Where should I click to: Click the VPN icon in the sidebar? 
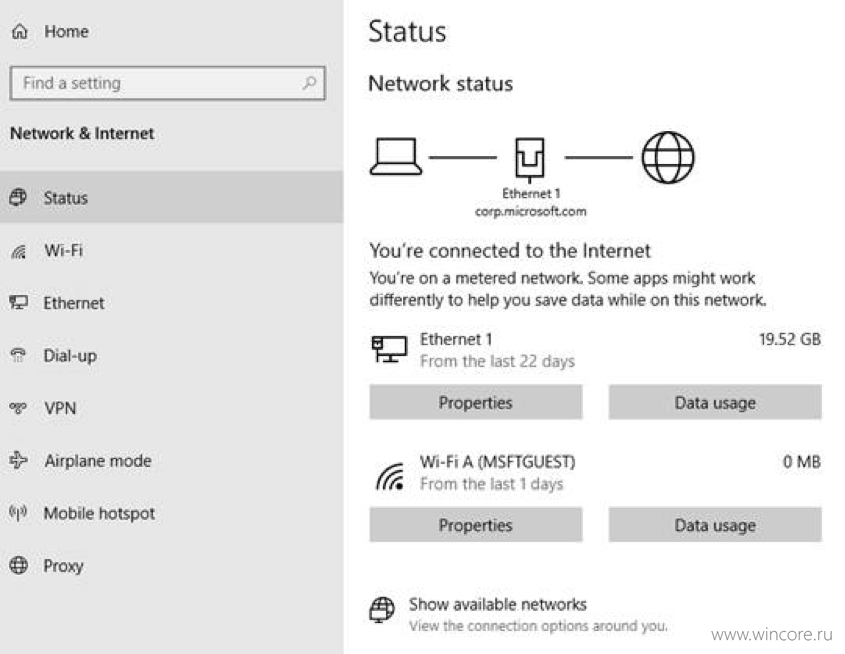tap(18, 408)
